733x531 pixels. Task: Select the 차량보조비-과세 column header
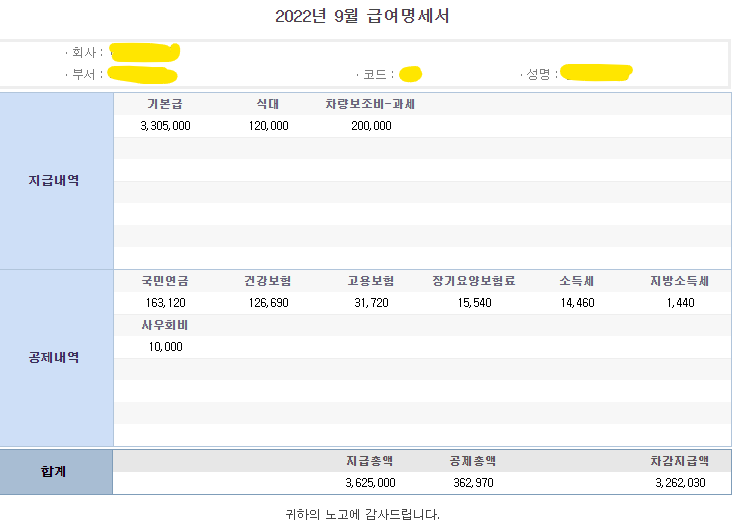click(370, 104)
